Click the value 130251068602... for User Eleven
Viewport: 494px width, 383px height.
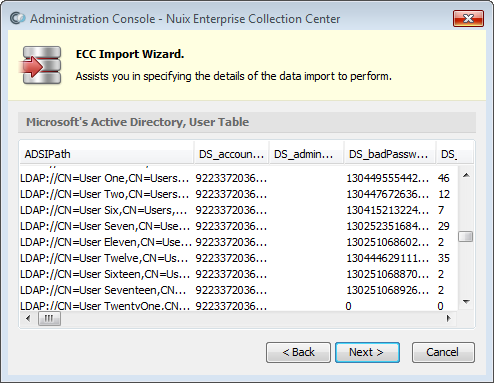(388, 242)
